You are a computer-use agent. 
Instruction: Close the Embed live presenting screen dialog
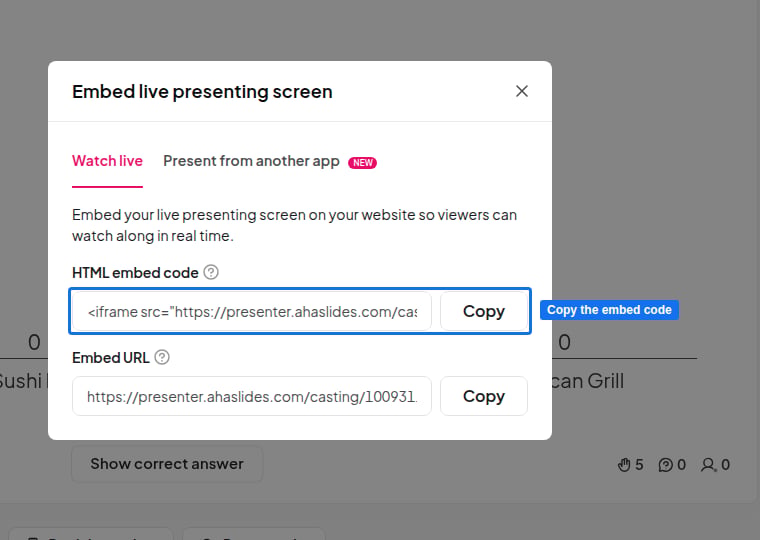tap(522, 91)
